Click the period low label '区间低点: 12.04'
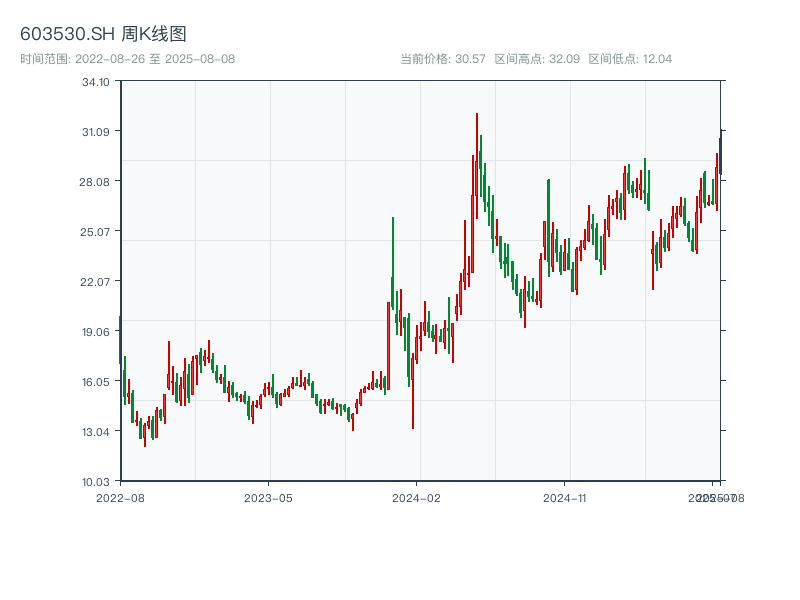Image resolution: width=800 pixels, height=600 pixels. tap(630, 59)
